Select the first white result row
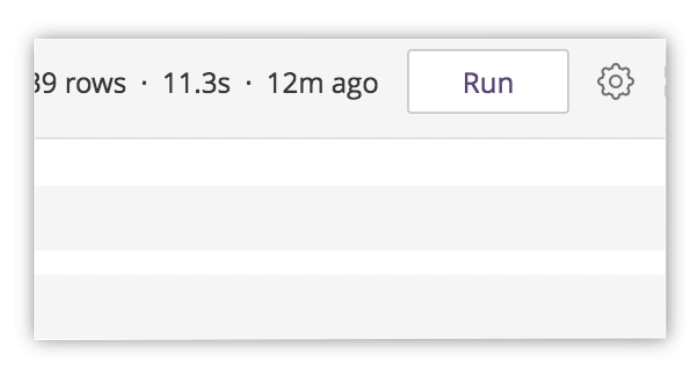The width and height of the screenshot is (700, 377). click(x=350, y=163)
